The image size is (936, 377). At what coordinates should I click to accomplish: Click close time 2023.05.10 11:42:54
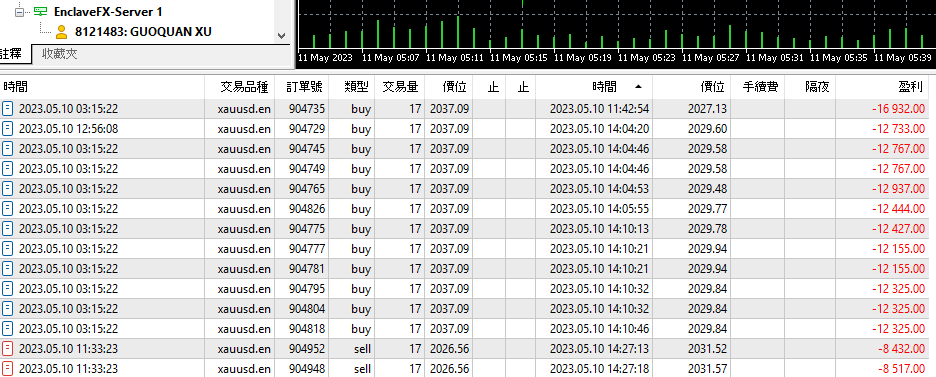(599, 109)
